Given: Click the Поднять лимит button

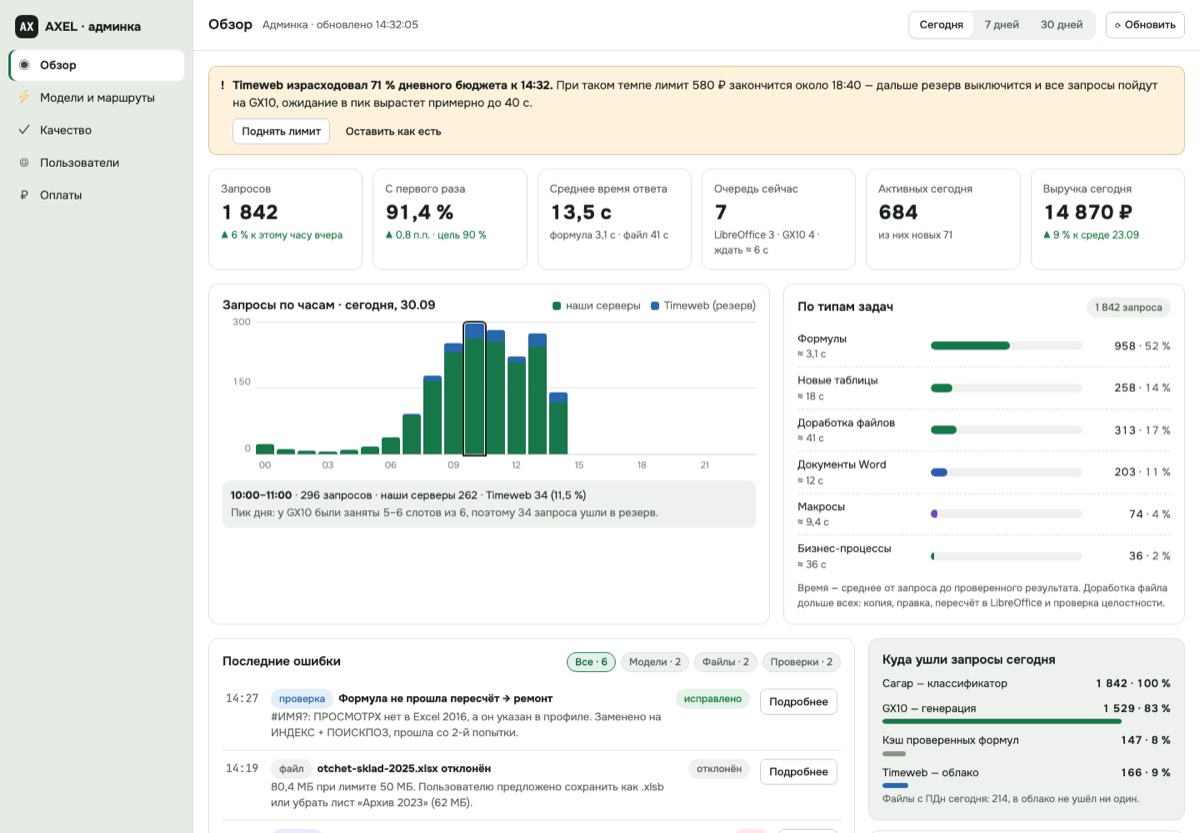Looking at the screenshot, I should (x=281, y=131).
